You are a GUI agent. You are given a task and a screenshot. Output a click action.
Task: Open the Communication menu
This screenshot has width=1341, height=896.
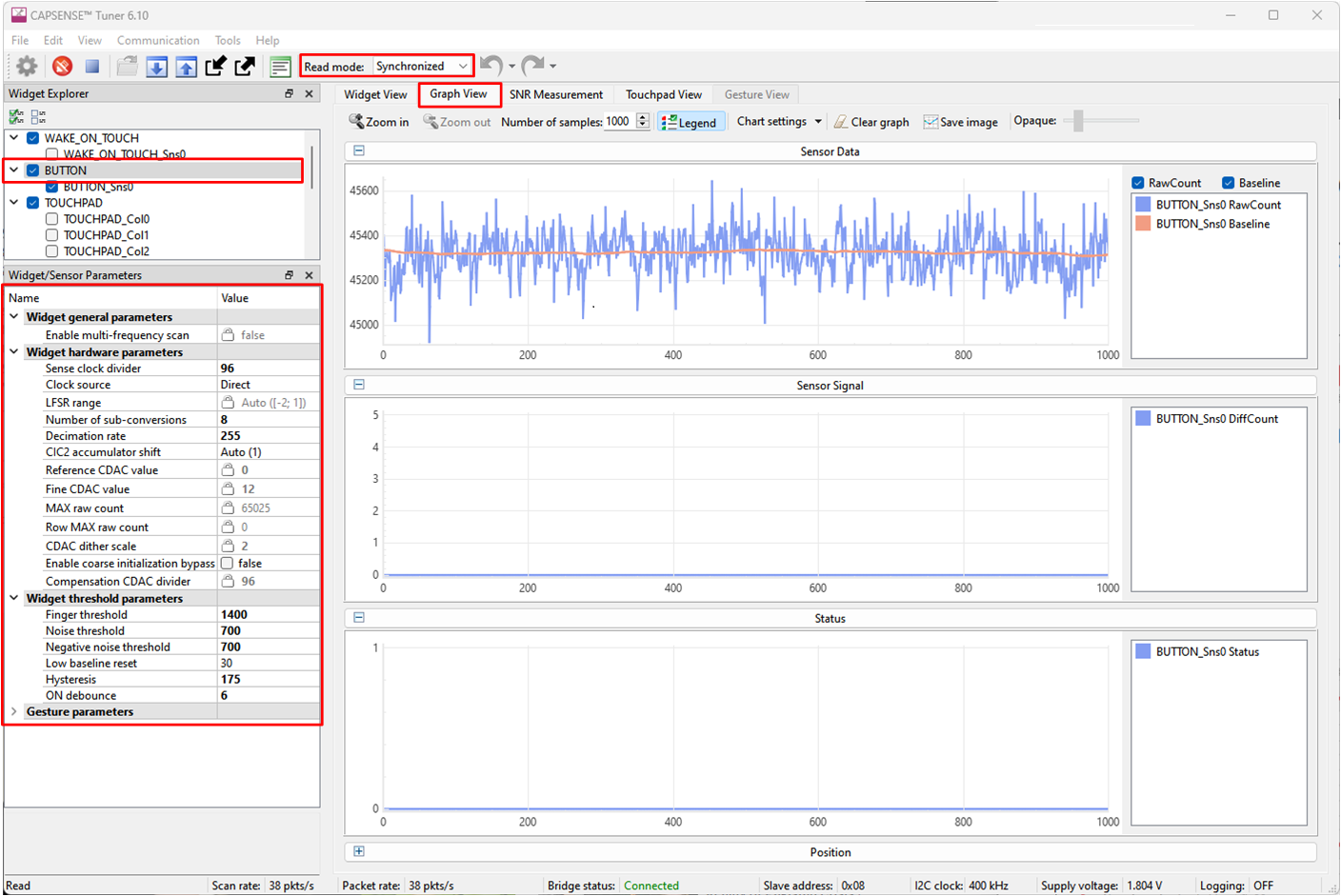click(x=158, y=40)
